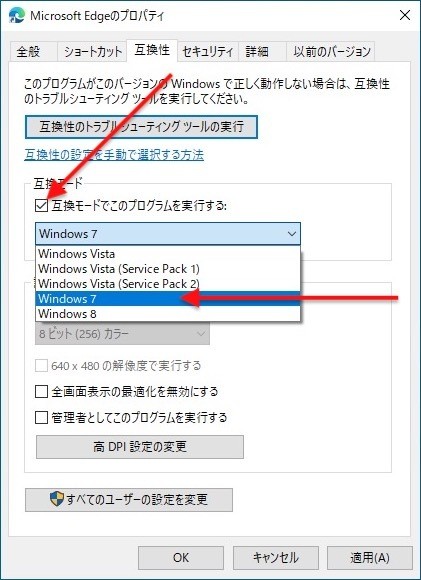This screenshot has height=580, width=421.
Task: Switch to the 全般 tab
Action: pyautogui.click(x=28, y=51)
